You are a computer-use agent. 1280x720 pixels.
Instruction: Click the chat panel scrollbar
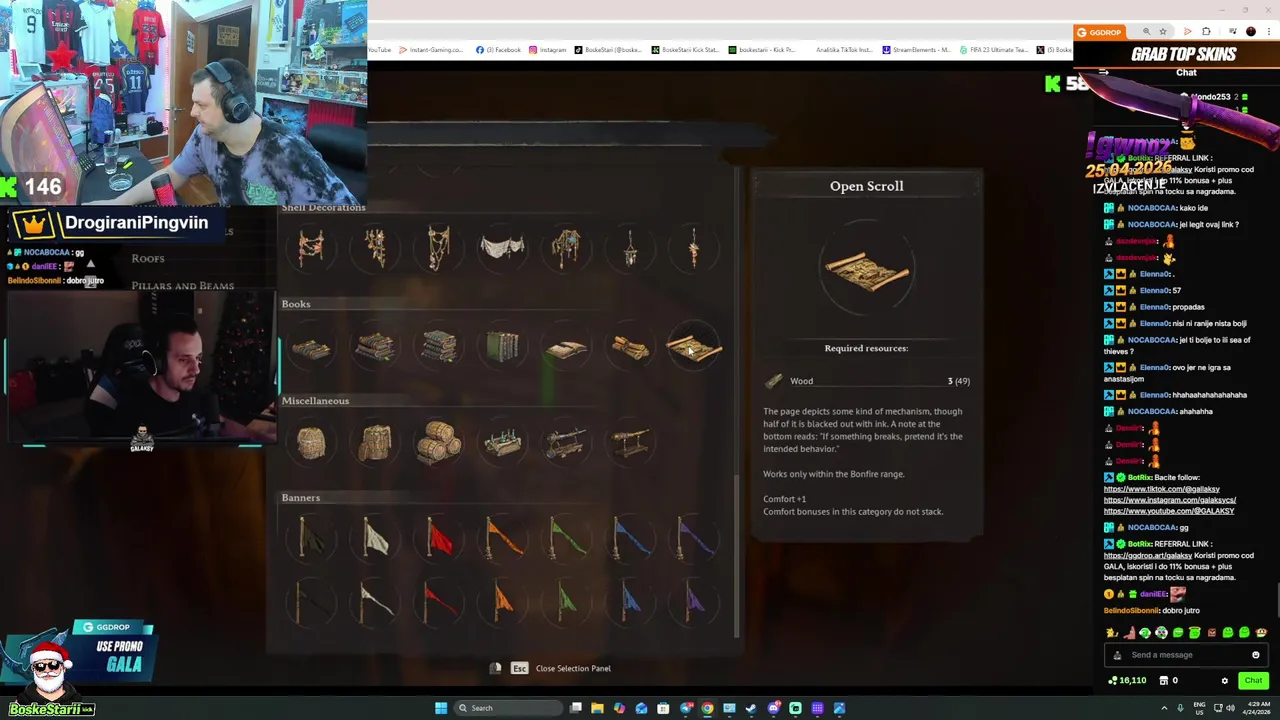(1277, 598)
